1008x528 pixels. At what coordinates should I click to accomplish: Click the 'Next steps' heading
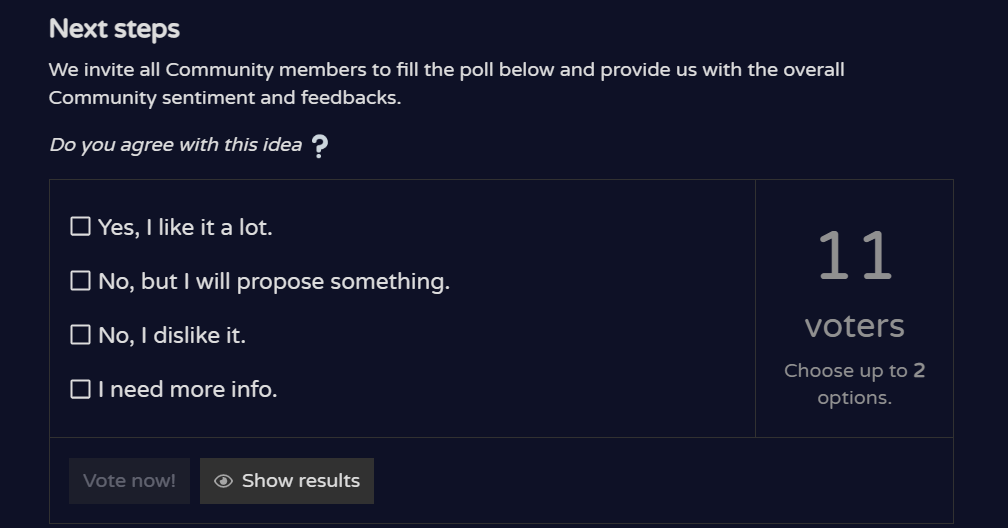click(114, 29)
